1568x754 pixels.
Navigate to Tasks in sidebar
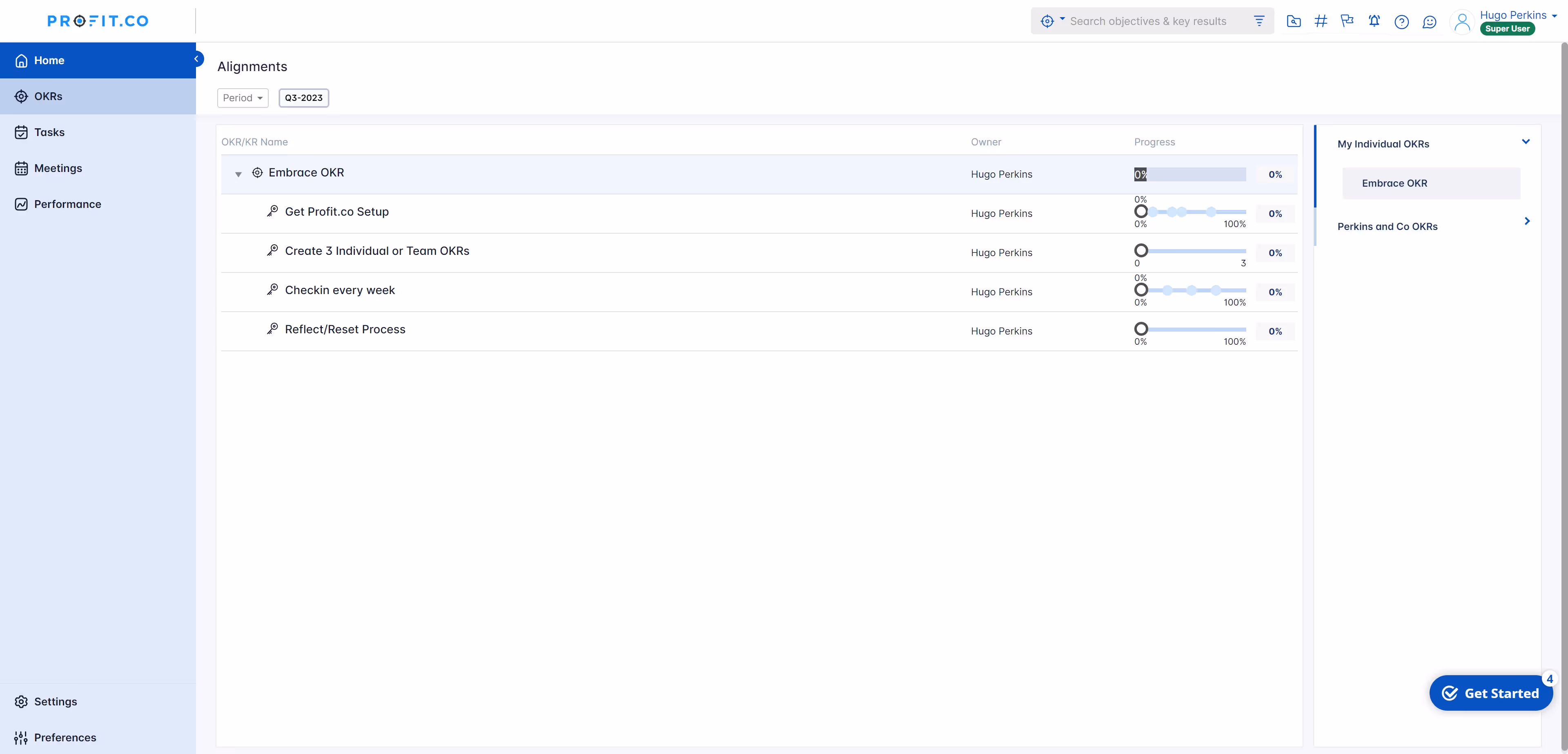coord(49,132)
